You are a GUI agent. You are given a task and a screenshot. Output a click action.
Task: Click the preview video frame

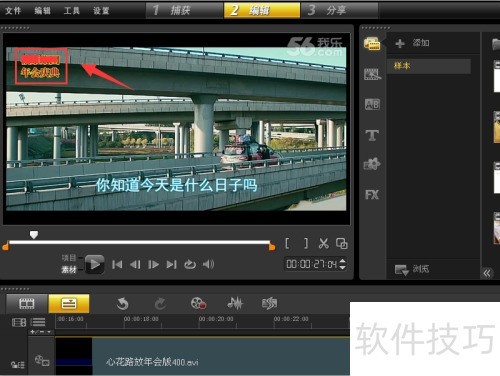[176, 129]
